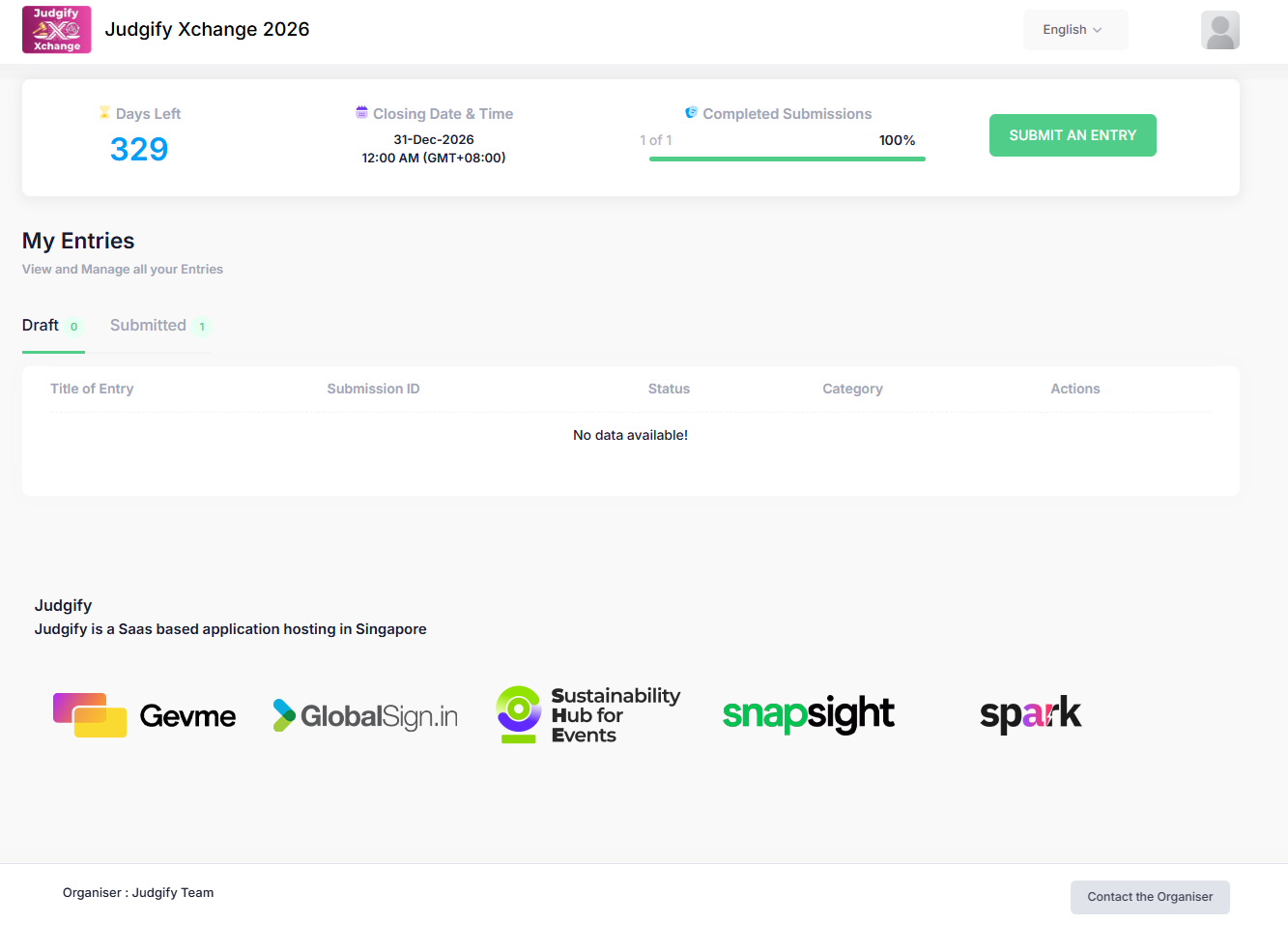The image size is (1288, 925).
Task: Open the GlobalSign.in sponsor logo
Action: 365,715
